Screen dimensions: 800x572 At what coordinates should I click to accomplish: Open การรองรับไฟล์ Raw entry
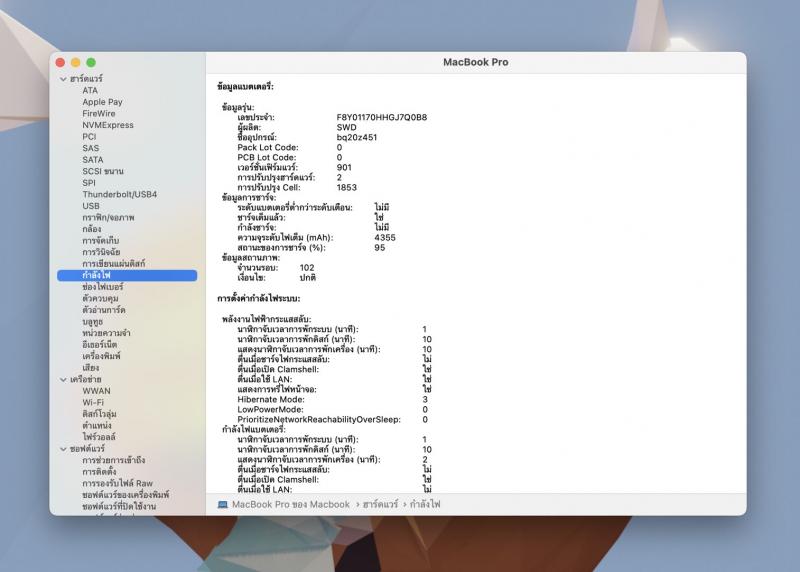point(117,483)
